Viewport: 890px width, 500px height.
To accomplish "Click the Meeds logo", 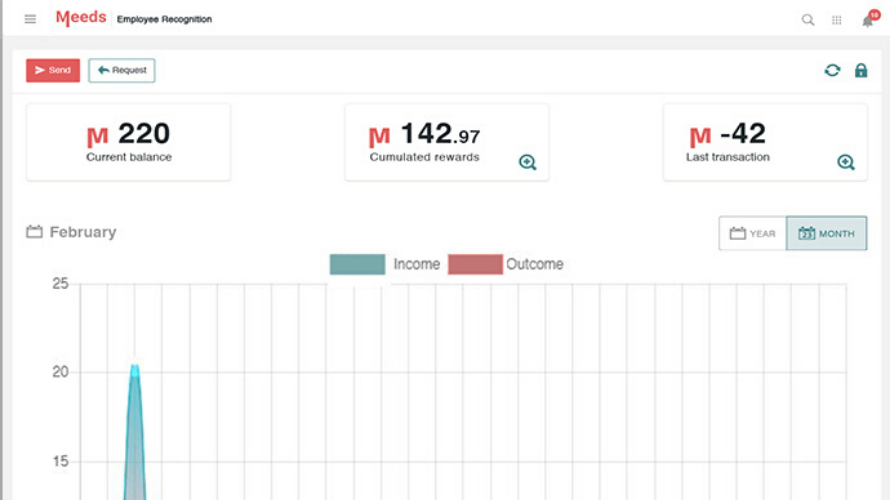I will pyautogui.click(x=81, y=18).
